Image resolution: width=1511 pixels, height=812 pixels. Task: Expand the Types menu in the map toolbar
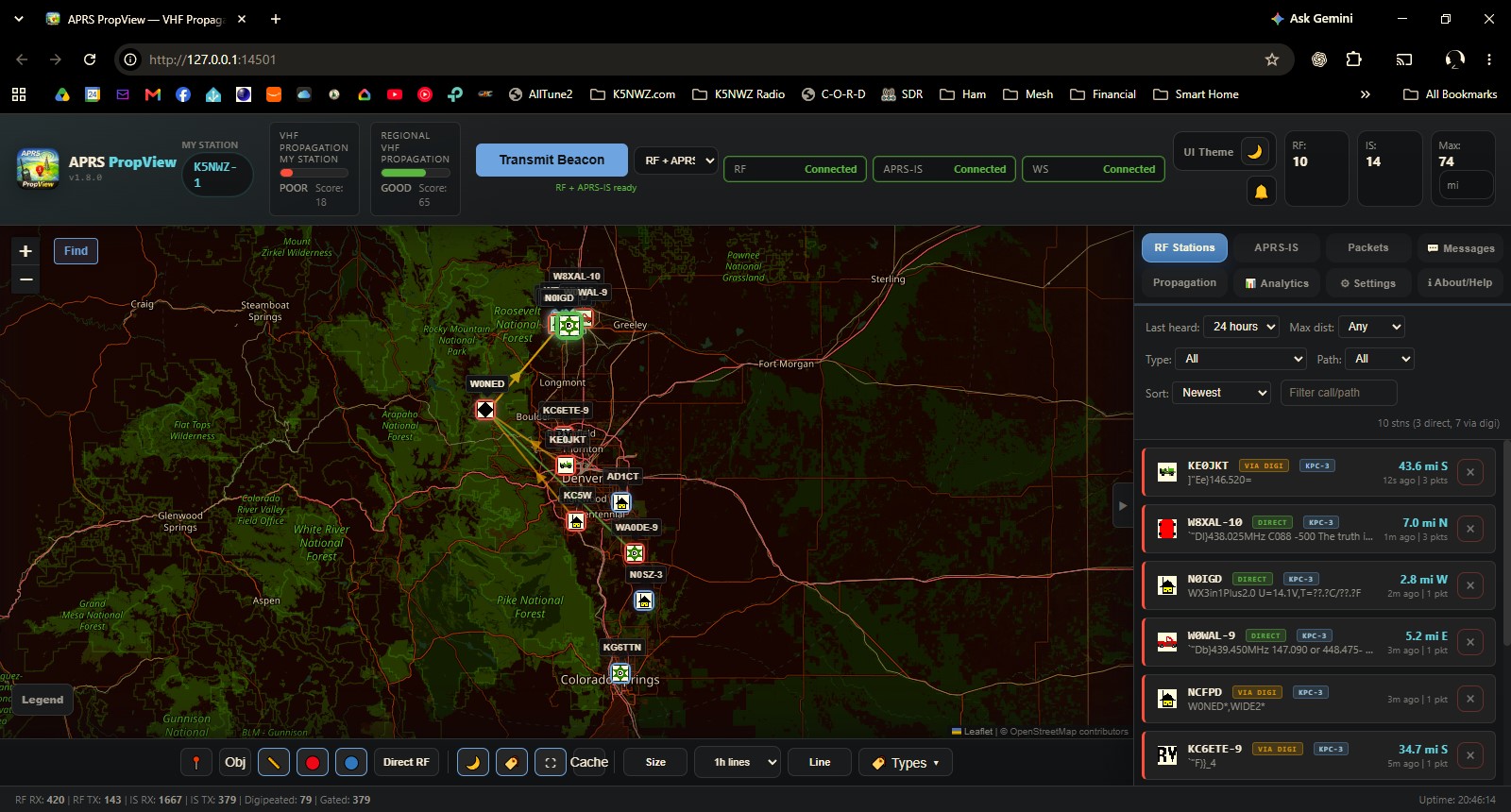point(906,762)
